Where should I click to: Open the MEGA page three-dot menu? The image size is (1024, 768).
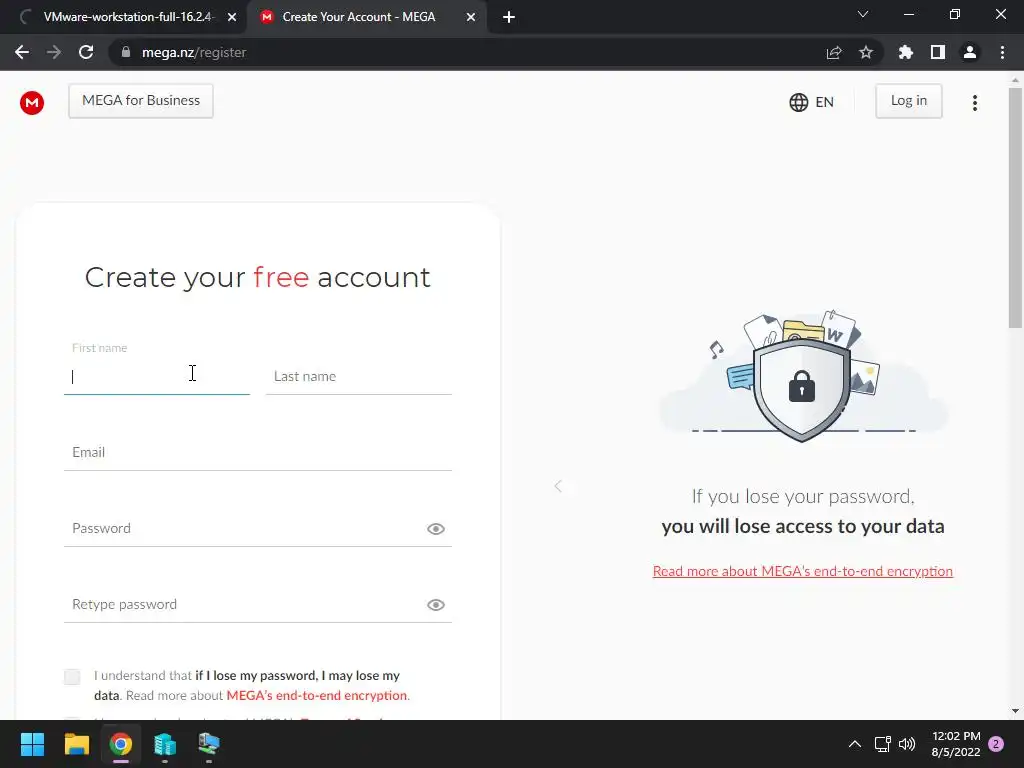(974, 103)
